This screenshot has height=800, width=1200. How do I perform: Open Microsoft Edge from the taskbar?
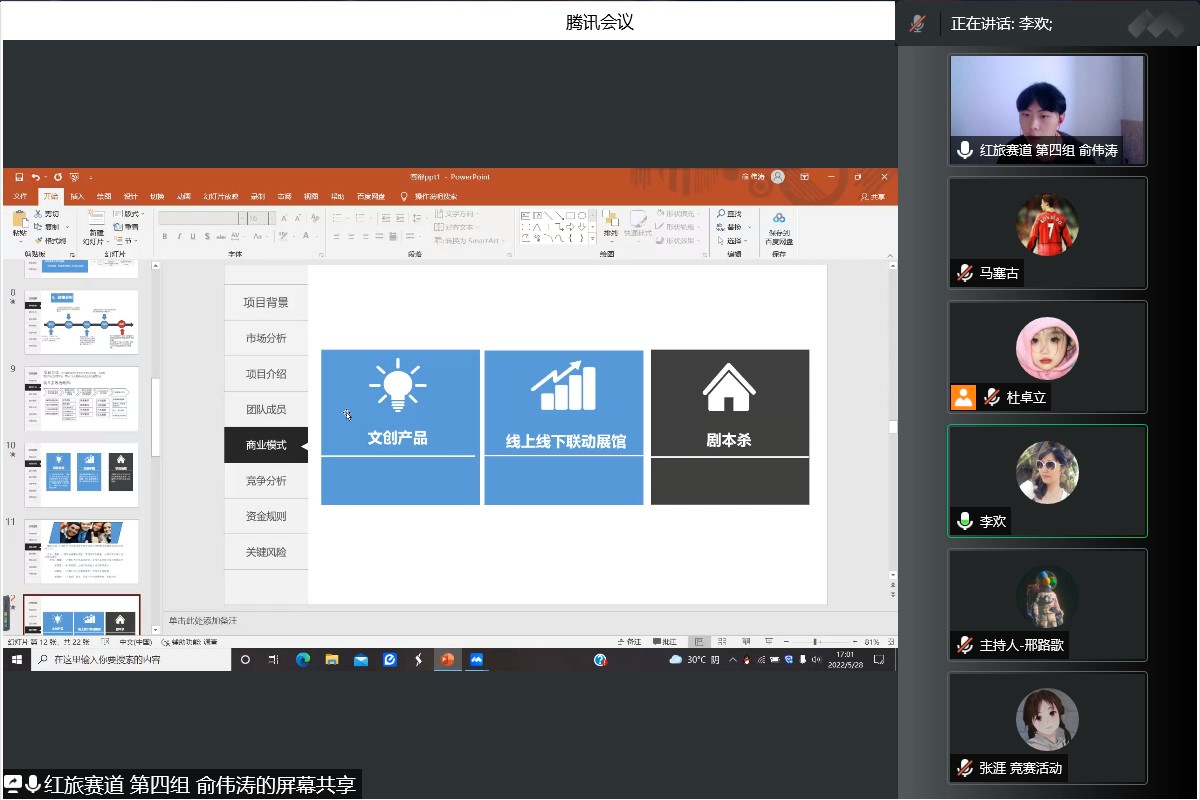[303, 660]
